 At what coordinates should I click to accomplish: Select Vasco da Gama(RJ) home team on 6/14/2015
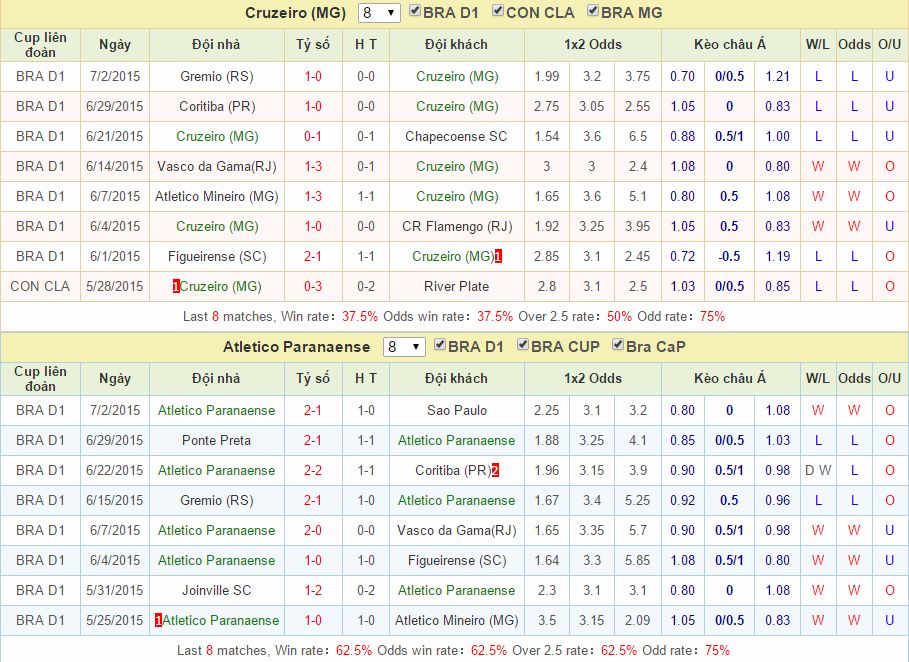[x=216, y=167]
